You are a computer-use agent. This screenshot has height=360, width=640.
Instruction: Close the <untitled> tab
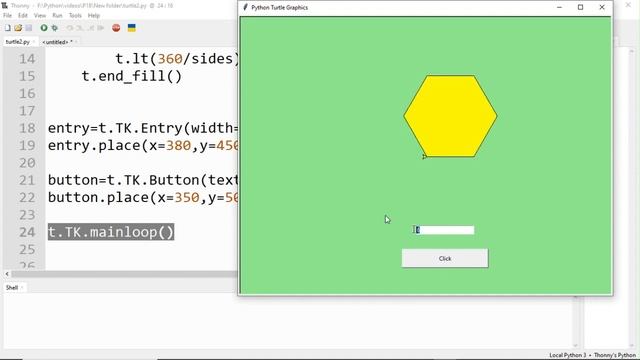point(76,42)
